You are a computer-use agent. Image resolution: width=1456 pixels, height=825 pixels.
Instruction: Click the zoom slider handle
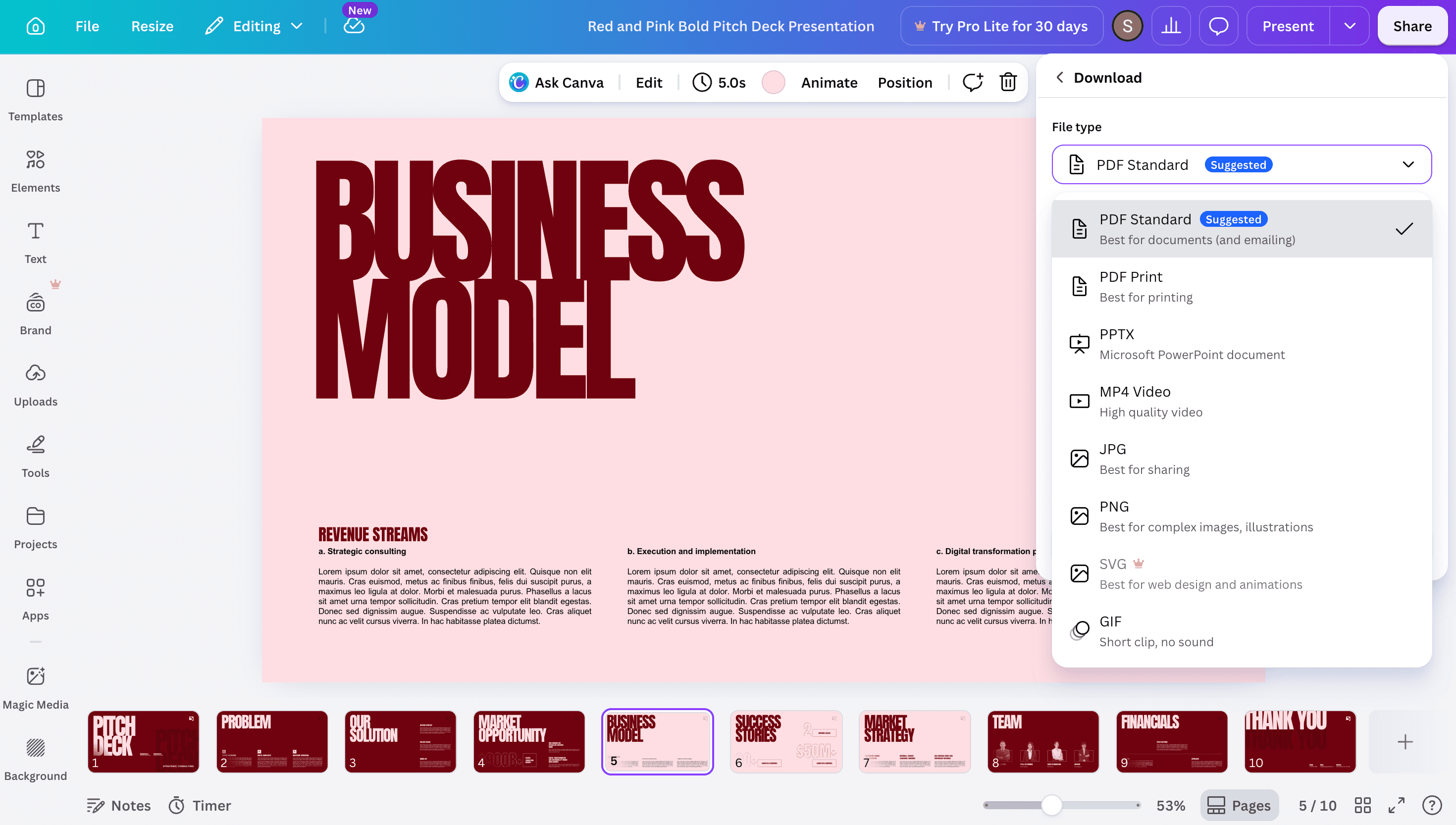[1051, 805]
